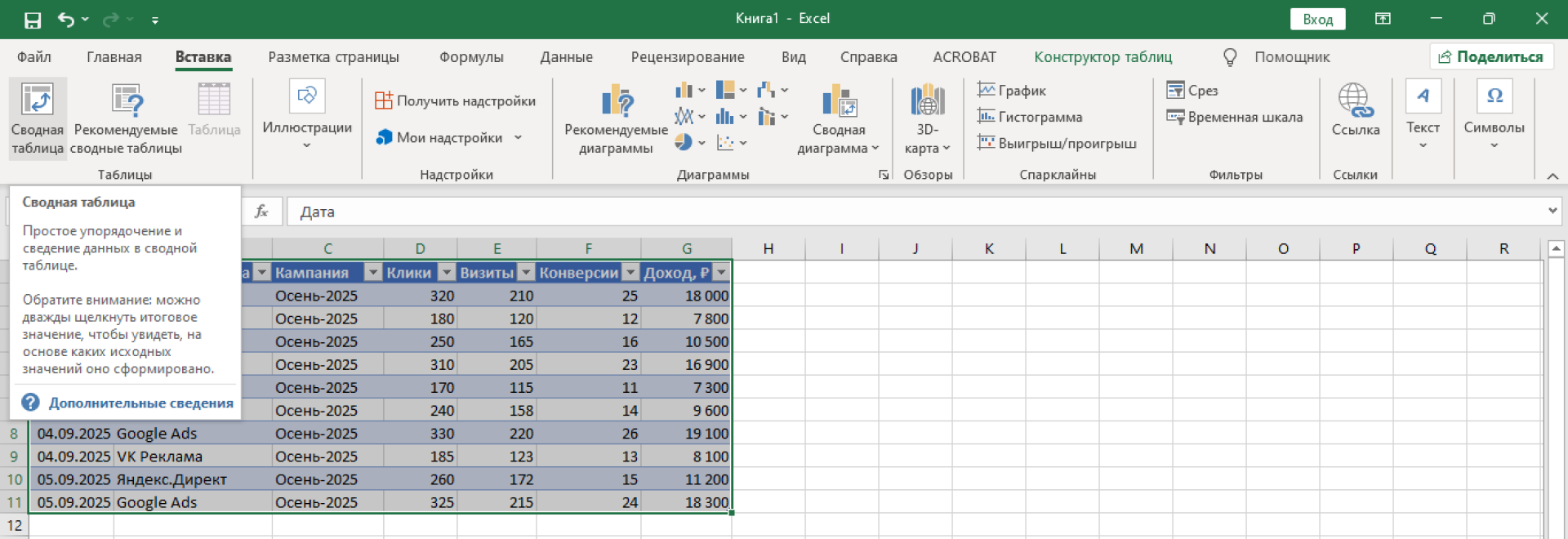Click the Поделиться (Share) button

coord(1490,57)
